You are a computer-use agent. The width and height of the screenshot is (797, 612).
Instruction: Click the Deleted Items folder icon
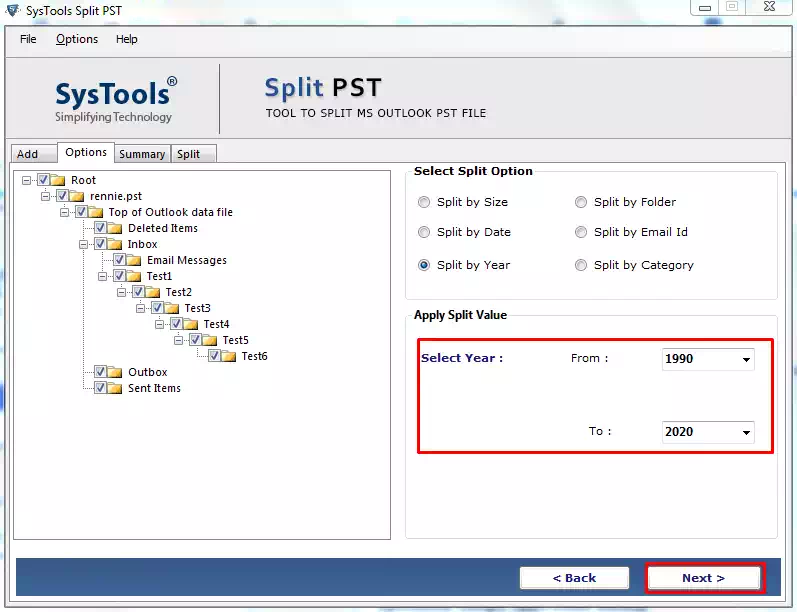click(x=115, y=228)
